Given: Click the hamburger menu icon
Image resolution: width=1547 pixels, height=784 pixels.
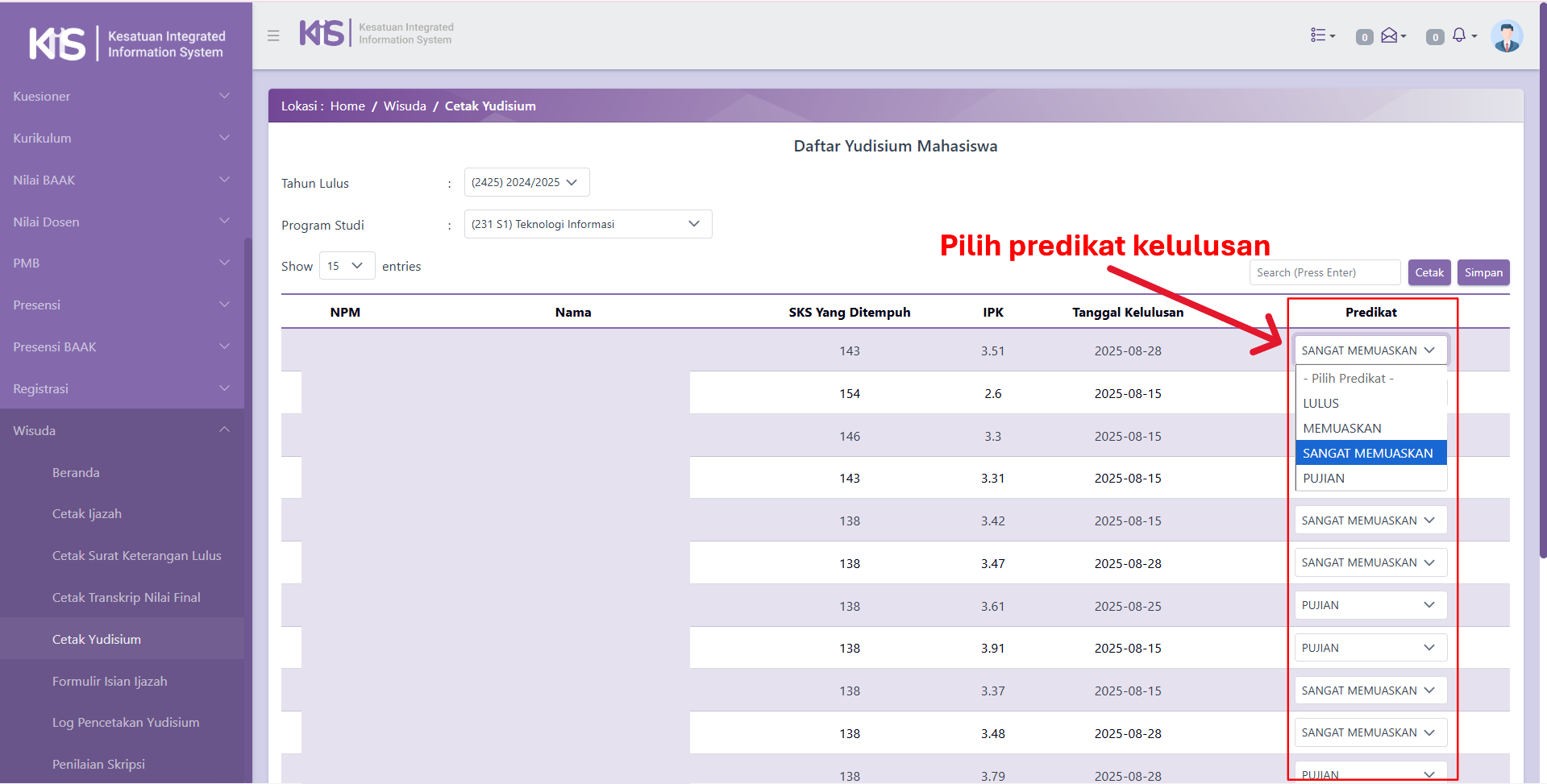Looking at the screenshot, I should point(273,35).
